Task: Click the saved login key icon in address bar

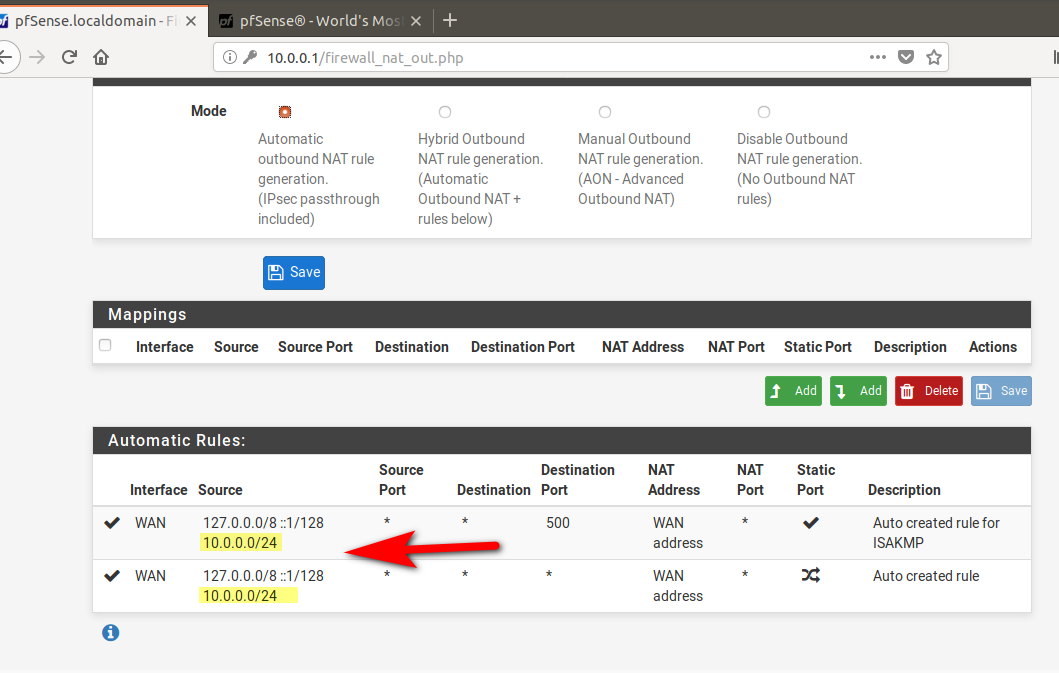Action: coord(250,57)
